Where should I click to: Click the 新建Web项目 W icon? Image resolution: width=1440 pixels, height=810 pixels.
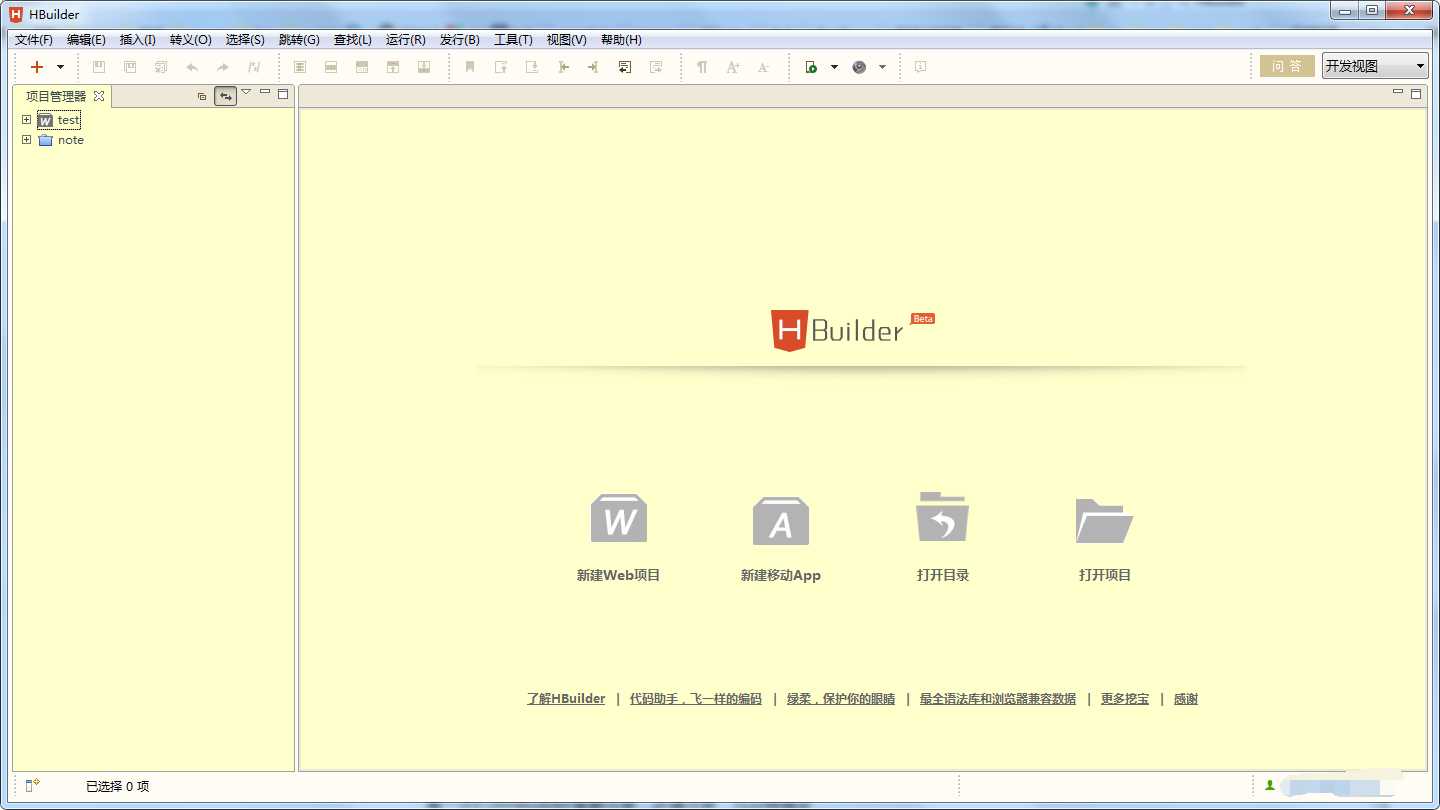tap(619, 518)
